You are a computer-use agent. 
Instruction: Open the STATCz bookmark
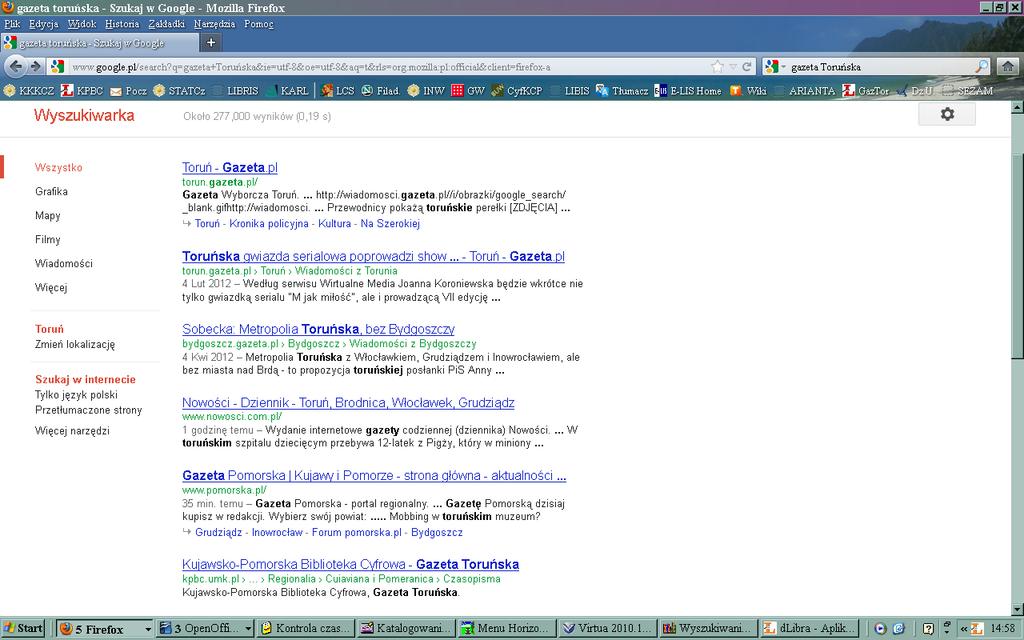point(179,91)
